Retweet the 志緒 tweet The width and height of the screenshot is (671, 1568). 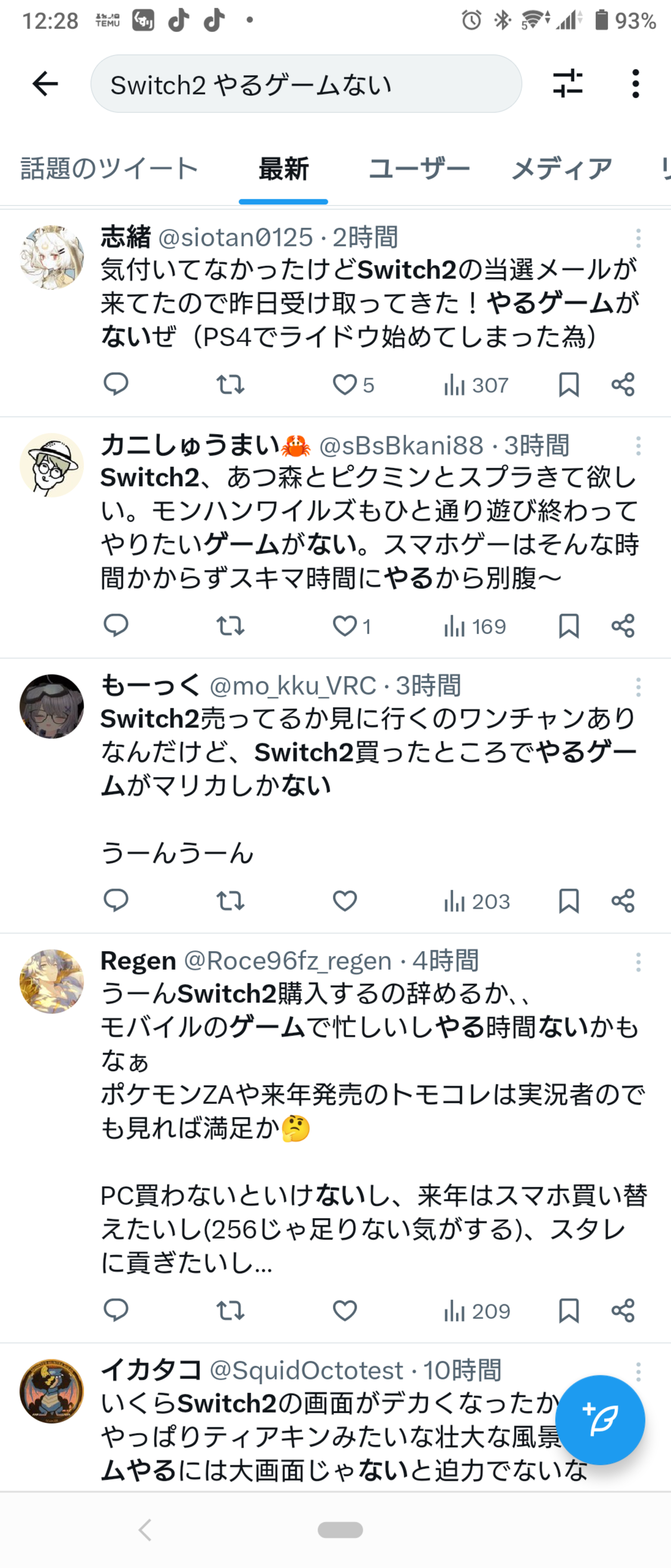pos(230,385)
